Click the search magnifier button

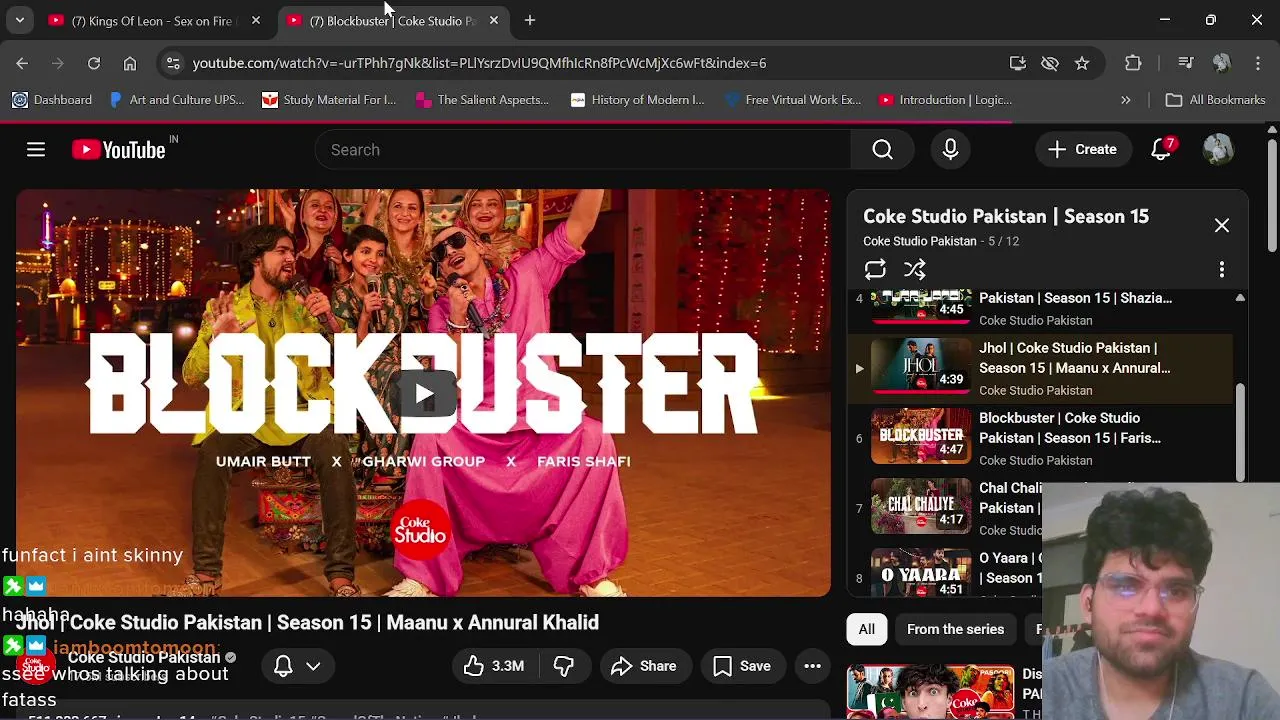point(882,149)
